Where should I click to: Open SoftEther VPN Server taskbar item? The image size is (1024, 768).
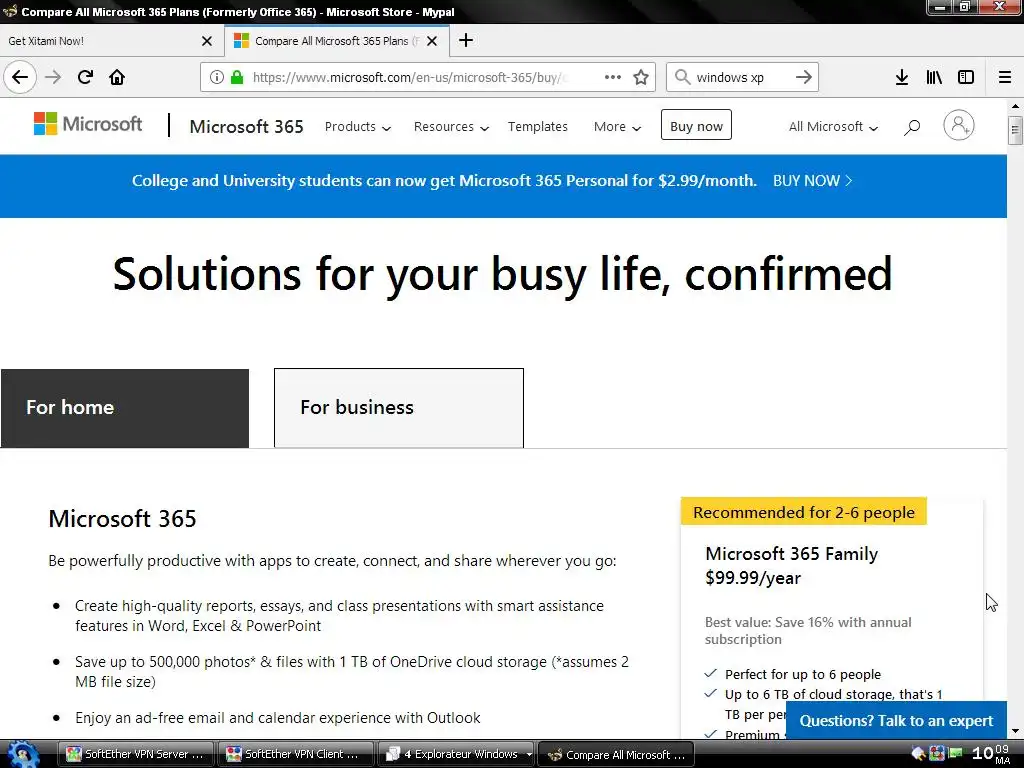point(136,754)
